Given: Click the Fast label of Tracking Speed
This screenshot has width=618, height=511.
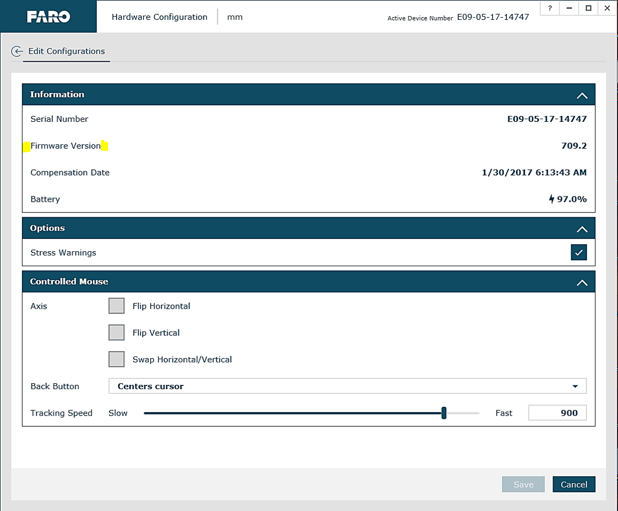Looking at the screenshot, I should pos(504,413).
